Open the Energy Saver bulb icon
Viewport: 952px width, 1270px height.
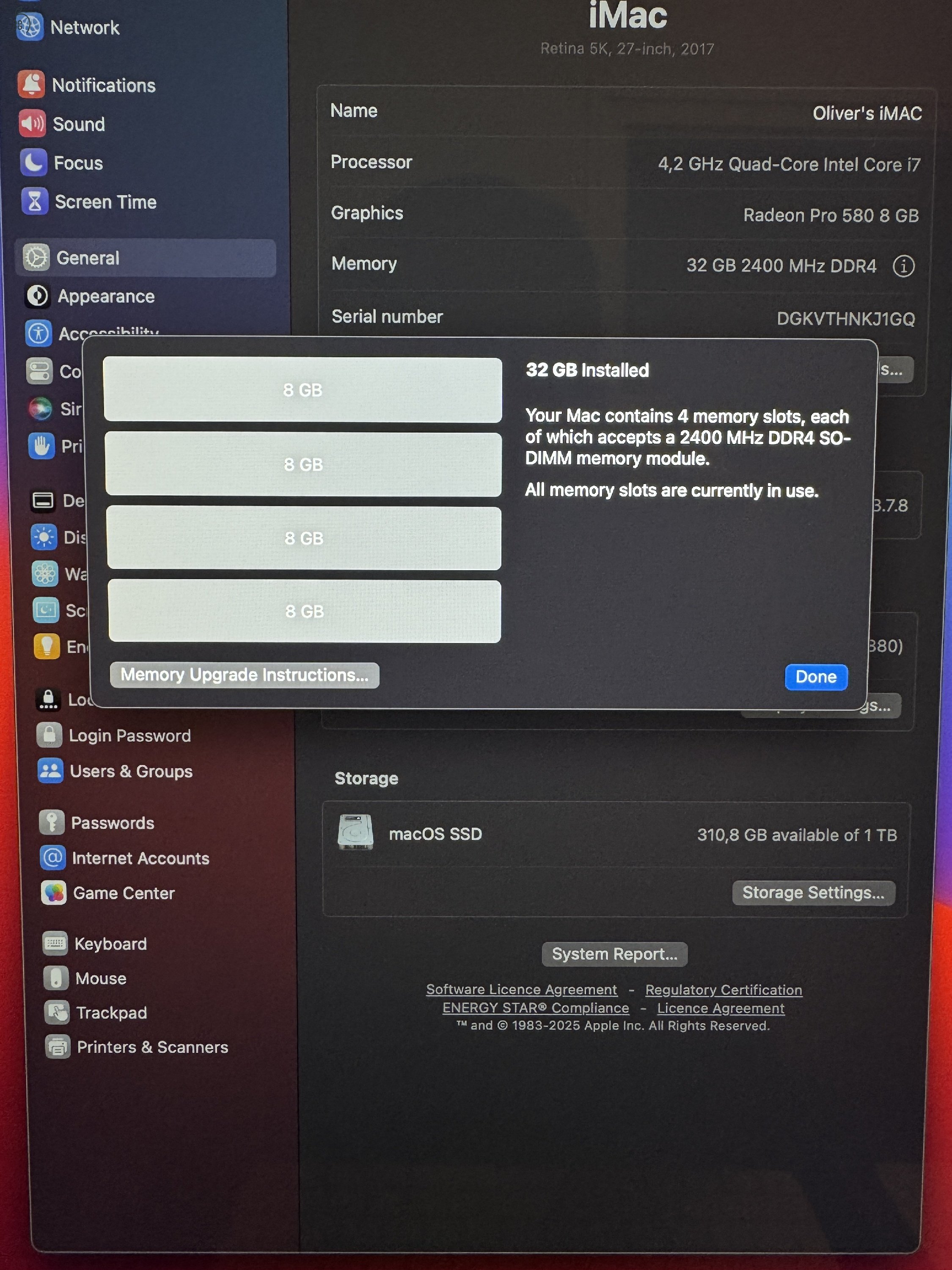(x=48, y=646)
